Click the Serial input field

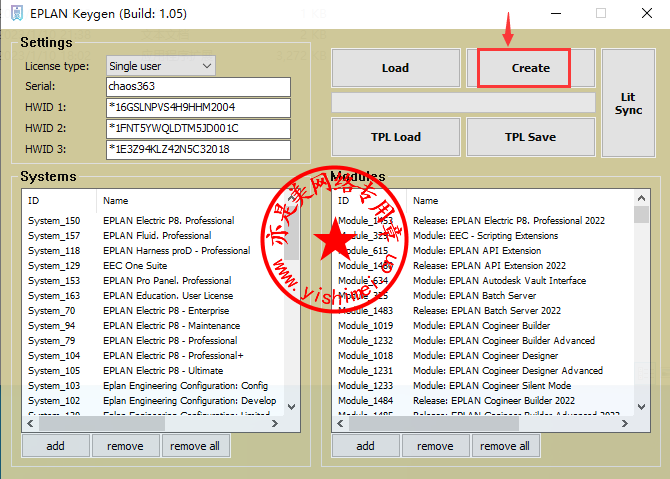click(198, 86)
